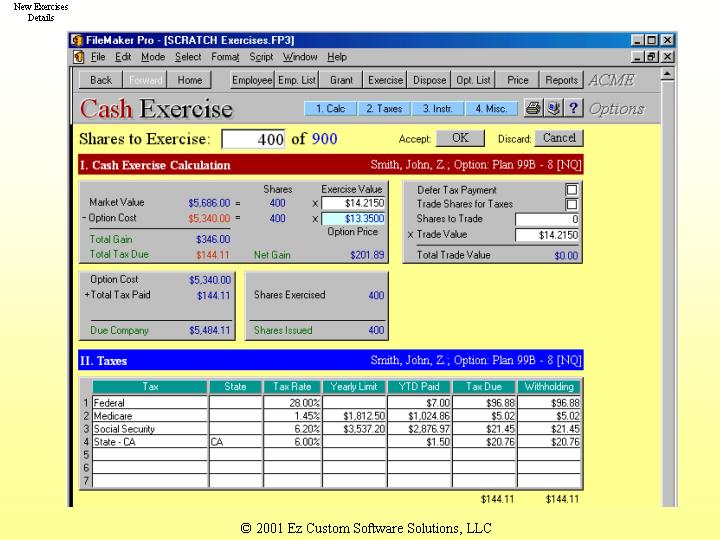Open the Grant screen
Screen dimensions: 720x540
[x=341, y=80]
